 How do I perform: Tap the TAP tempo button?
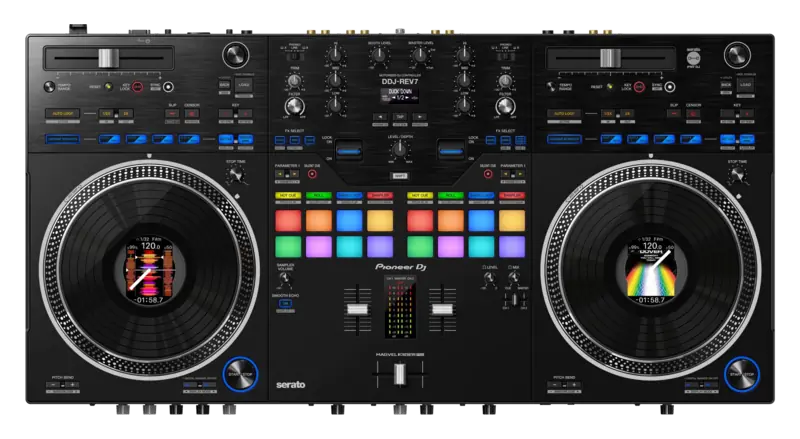399,117
